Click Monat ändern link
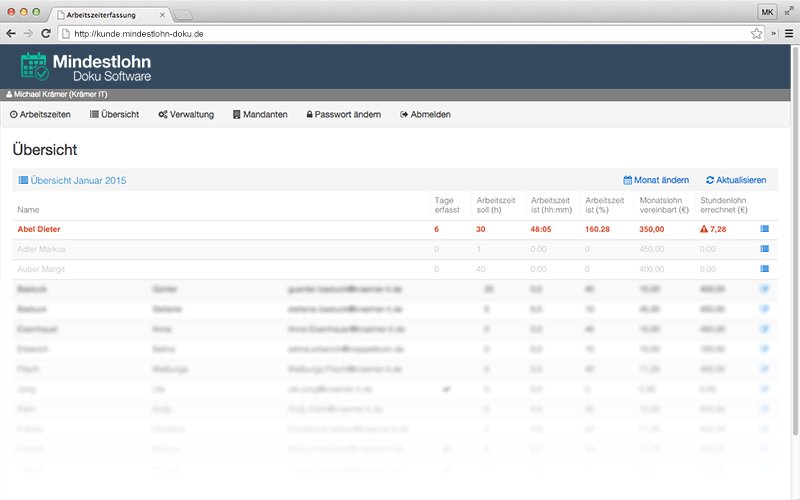The image size is (800, 500). click(656, 180)
